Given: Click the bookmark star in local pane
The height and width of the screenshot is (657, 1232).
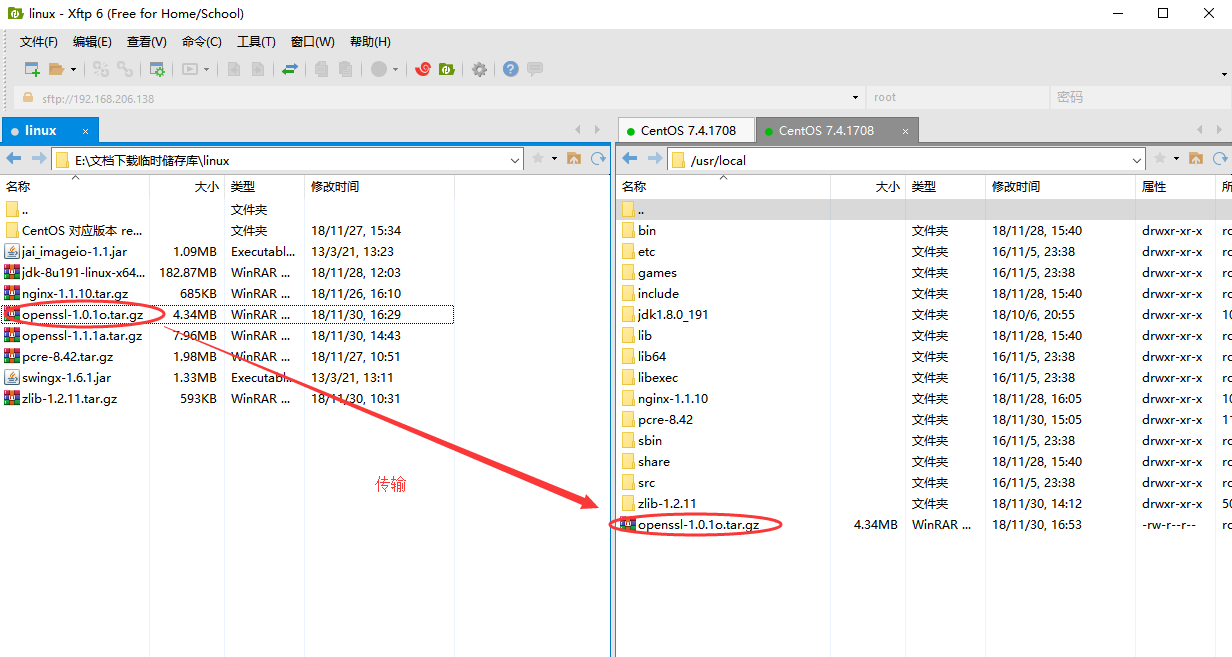Looking at the screenshot, I should 538,159.
